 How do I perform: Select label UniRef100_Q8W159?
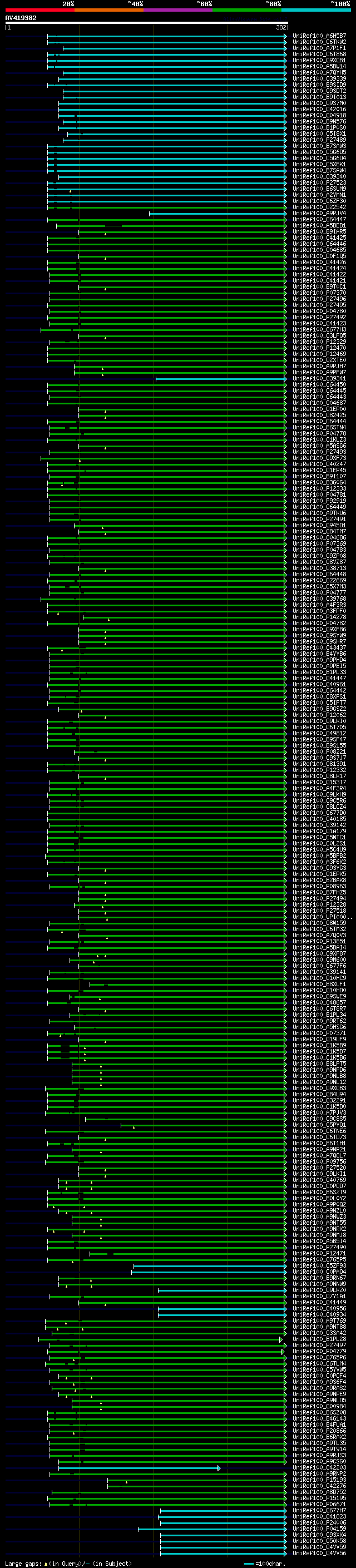pos(319,923)
